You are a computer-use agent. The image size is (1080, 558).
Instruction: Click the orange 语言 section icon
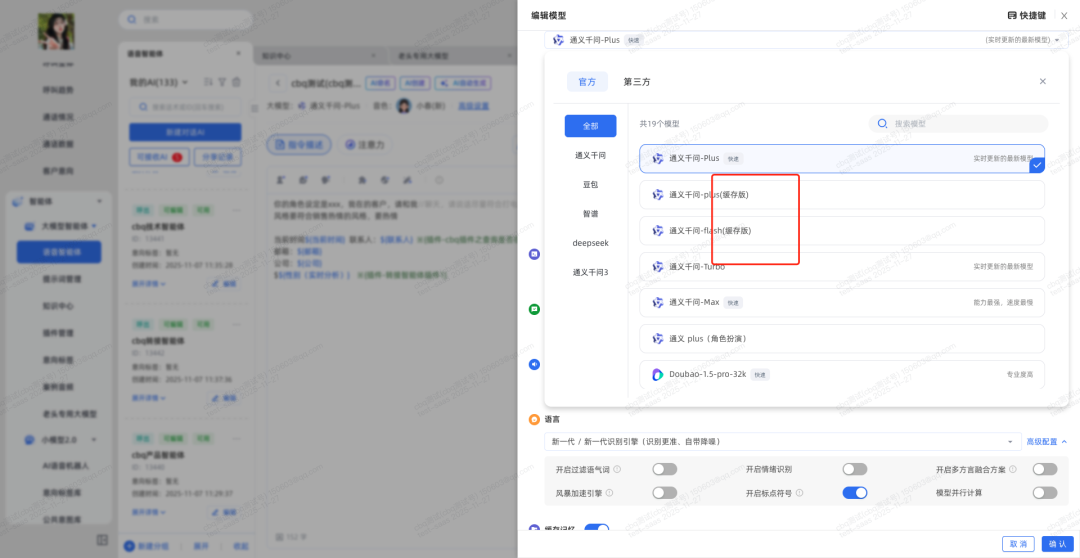pos(534,419)
